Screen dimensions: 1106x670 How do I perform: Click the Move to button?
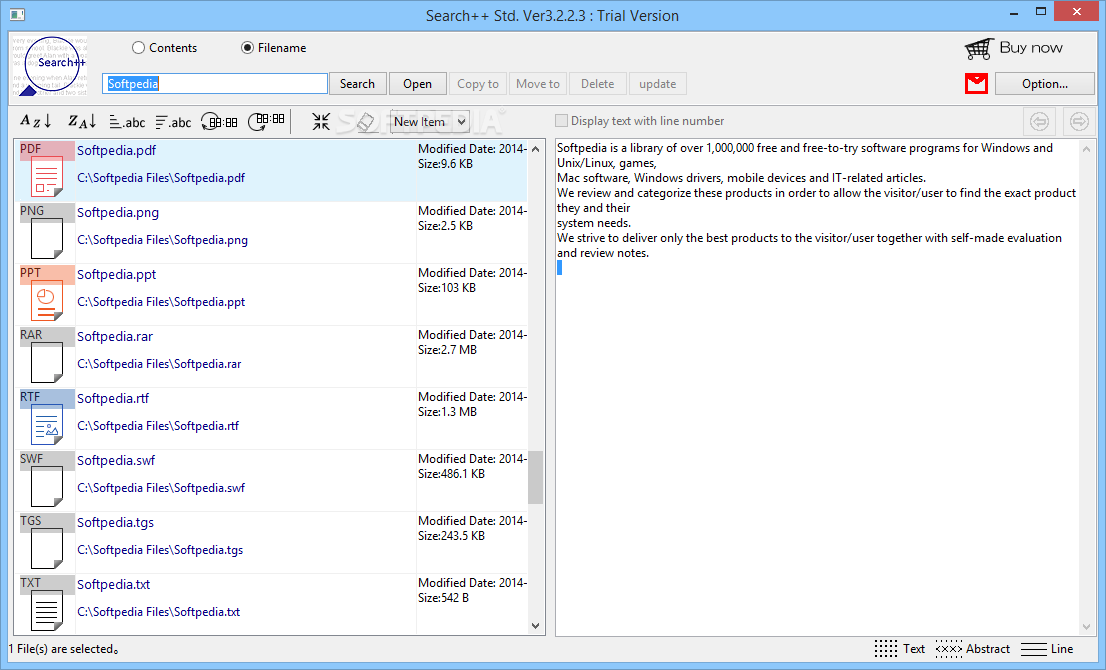pyautogui.click(x=537, y=84)
